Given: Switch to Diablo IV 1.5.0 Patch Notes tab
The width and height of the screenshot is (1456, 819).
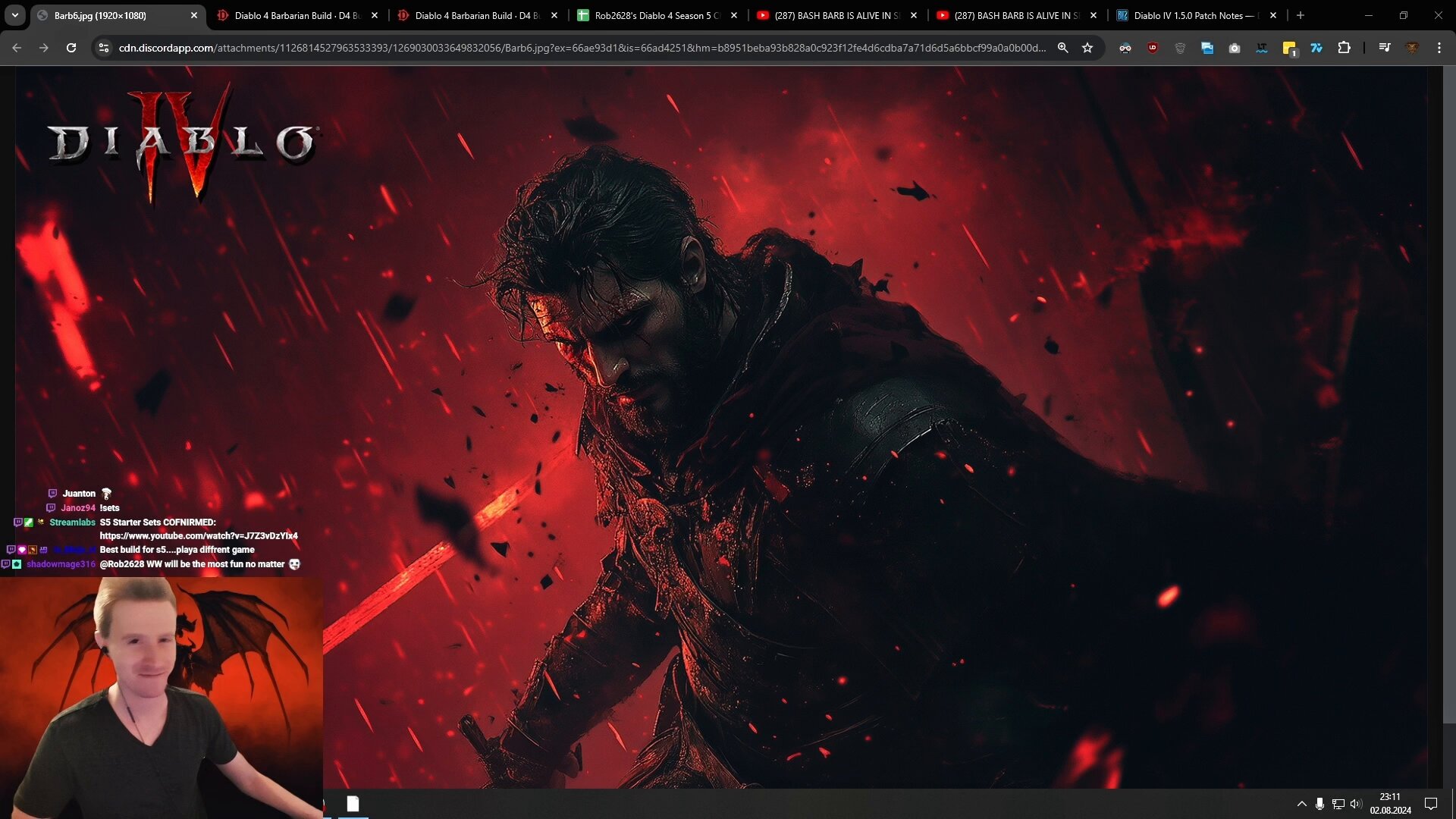Looking at the screenshot, I should pyautogui.click(x=1197, y=15).
